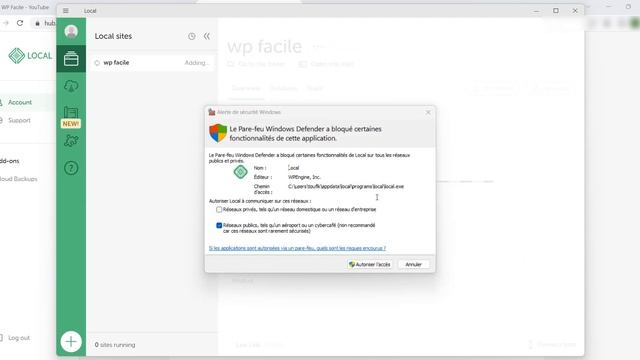Open the Add-ons puzzle icon in sidebar
The width and height of the screenshot is (640, 360).
(x=71, y=141)
